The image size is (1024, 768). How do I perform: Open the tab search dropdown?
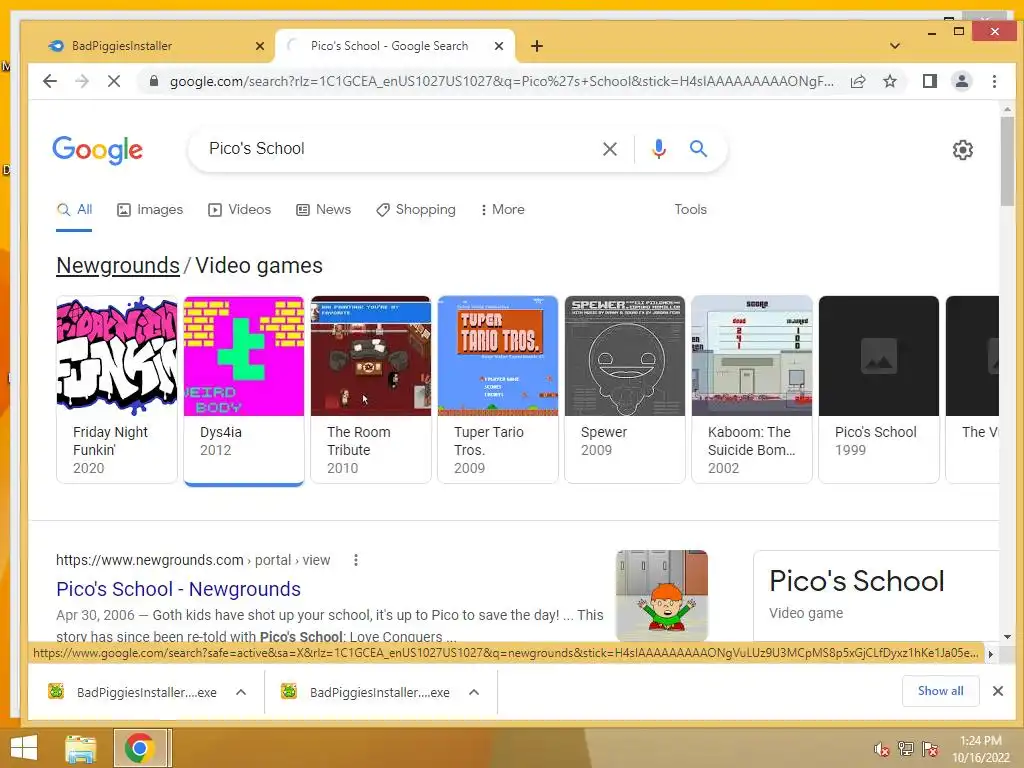point(895,46)
